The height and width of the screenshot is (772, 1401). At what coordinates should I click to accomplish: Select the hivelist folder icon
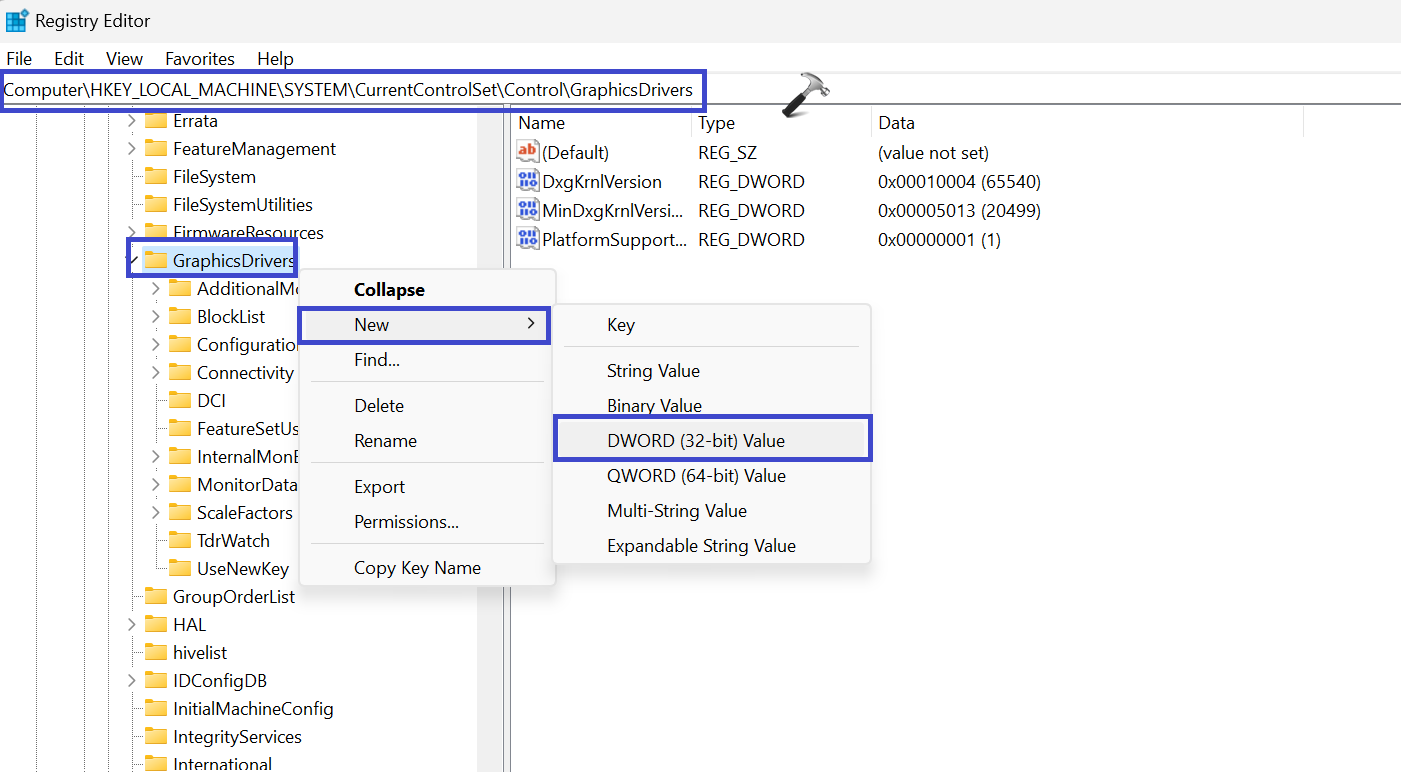(x=155, y=652)
